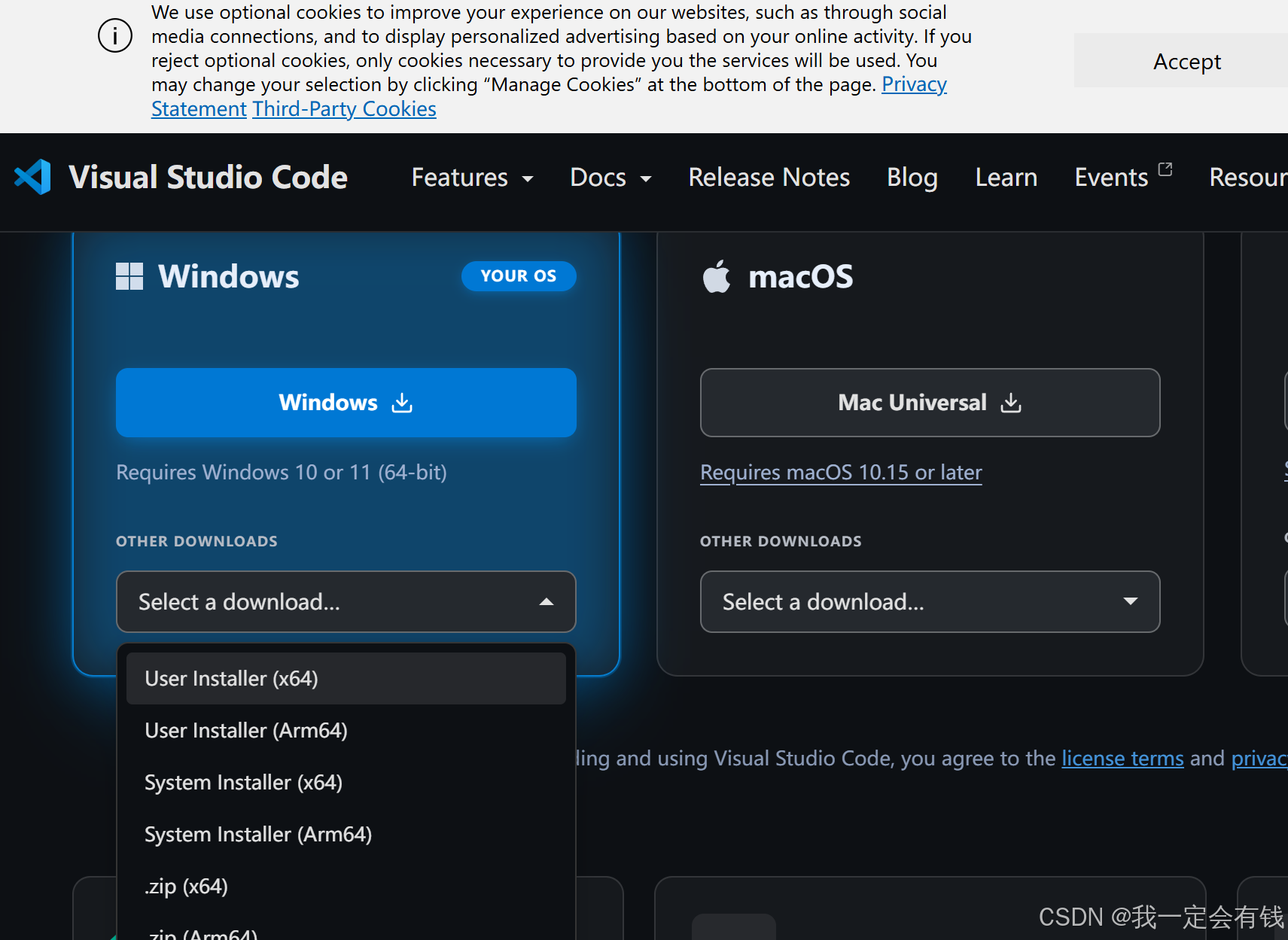
Task: Click OTHER DOWNLOADS label on Windows card
Action: [196, 541]
